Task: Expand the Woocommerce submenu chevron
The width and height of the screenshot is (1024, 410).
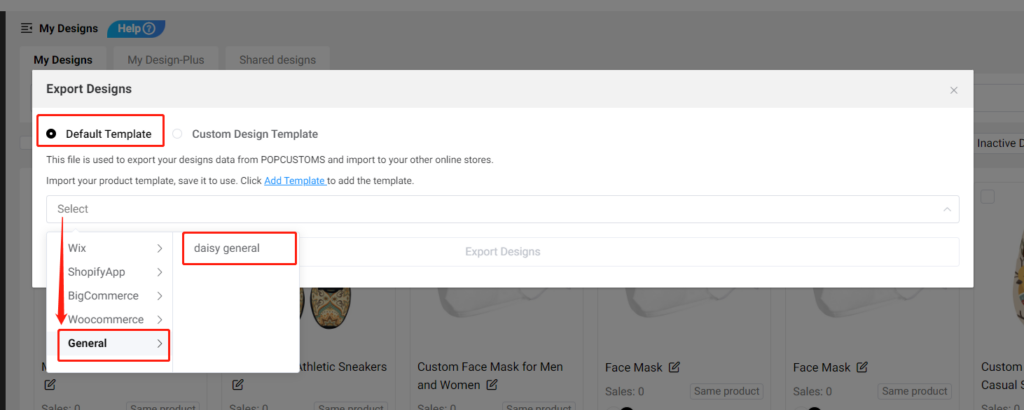Action: click(159, 319)
